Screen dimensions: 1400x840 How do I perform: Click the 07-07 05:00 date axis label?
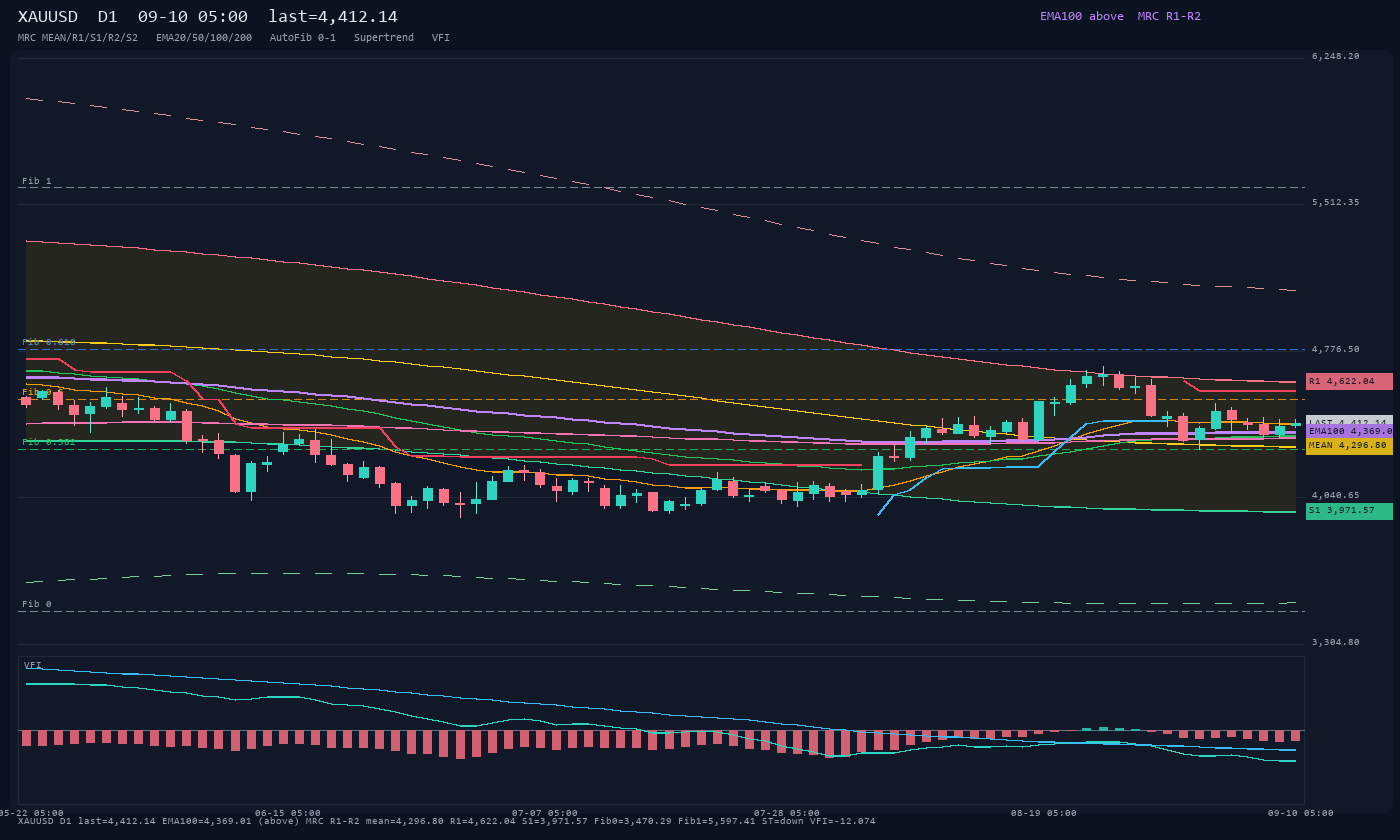click(x=545, y=813)
